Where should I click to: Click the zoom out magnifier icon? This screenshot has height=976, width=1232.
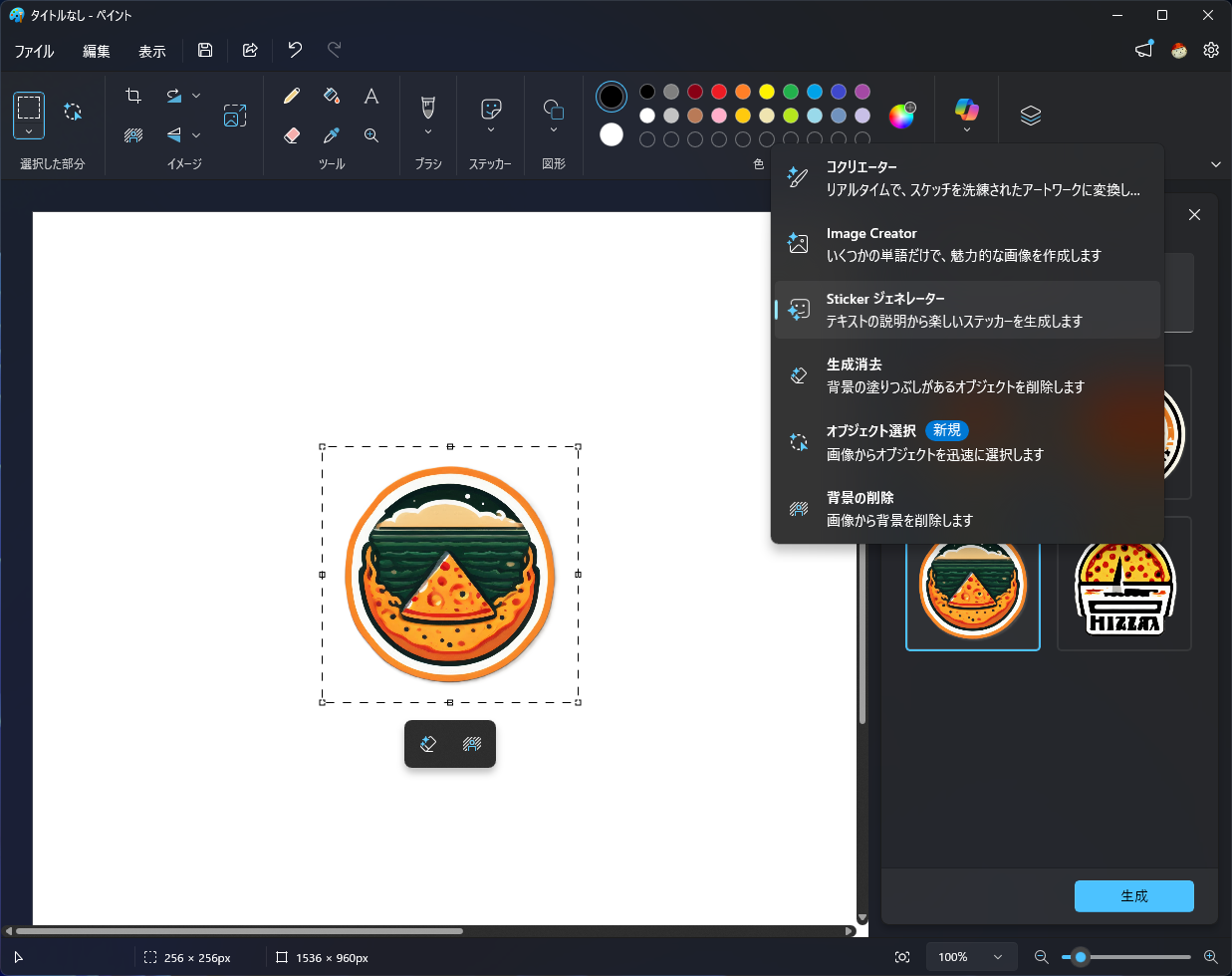[1042, 957]
